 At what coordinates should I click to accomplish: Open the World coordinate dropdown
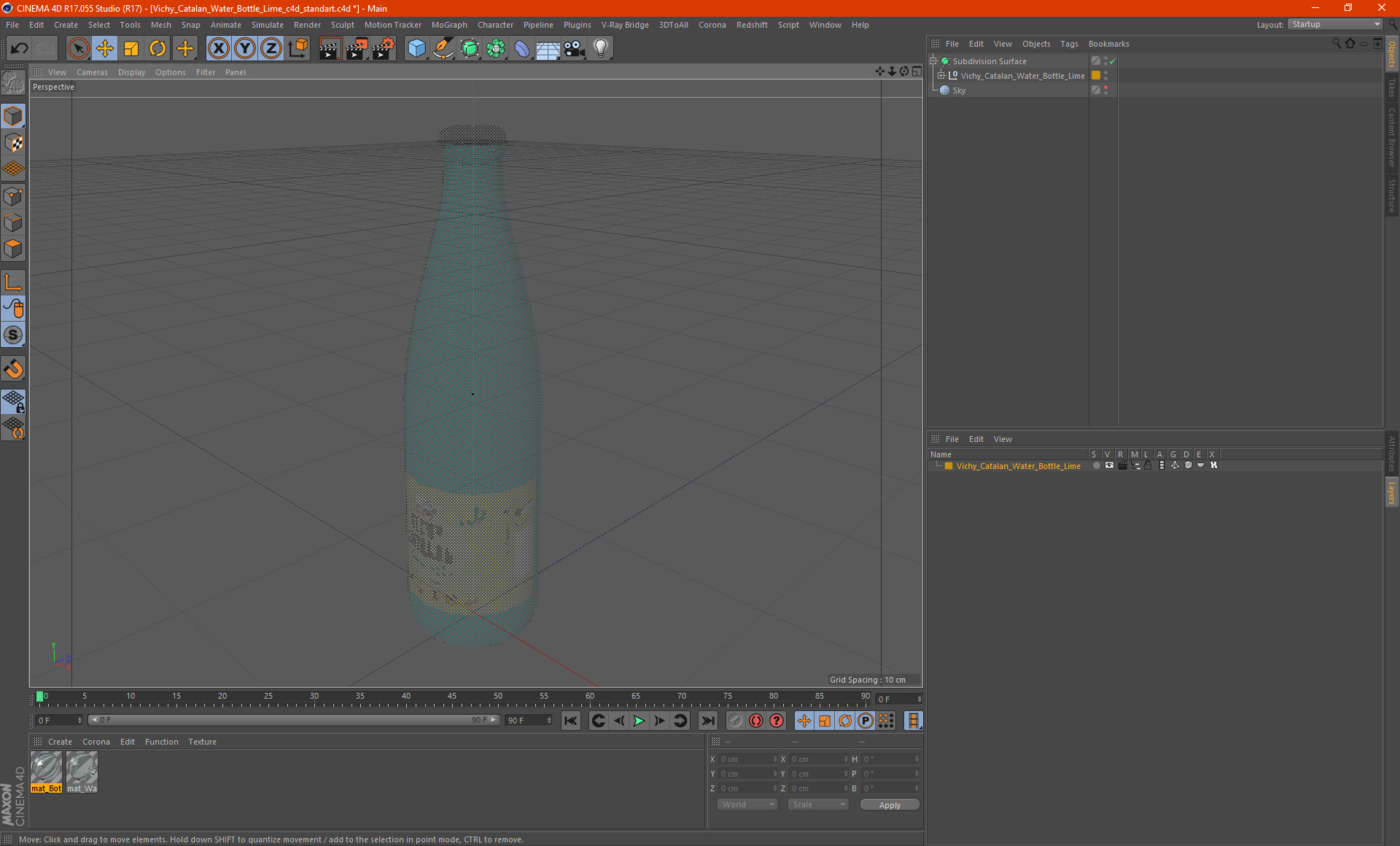pos(747,804)
